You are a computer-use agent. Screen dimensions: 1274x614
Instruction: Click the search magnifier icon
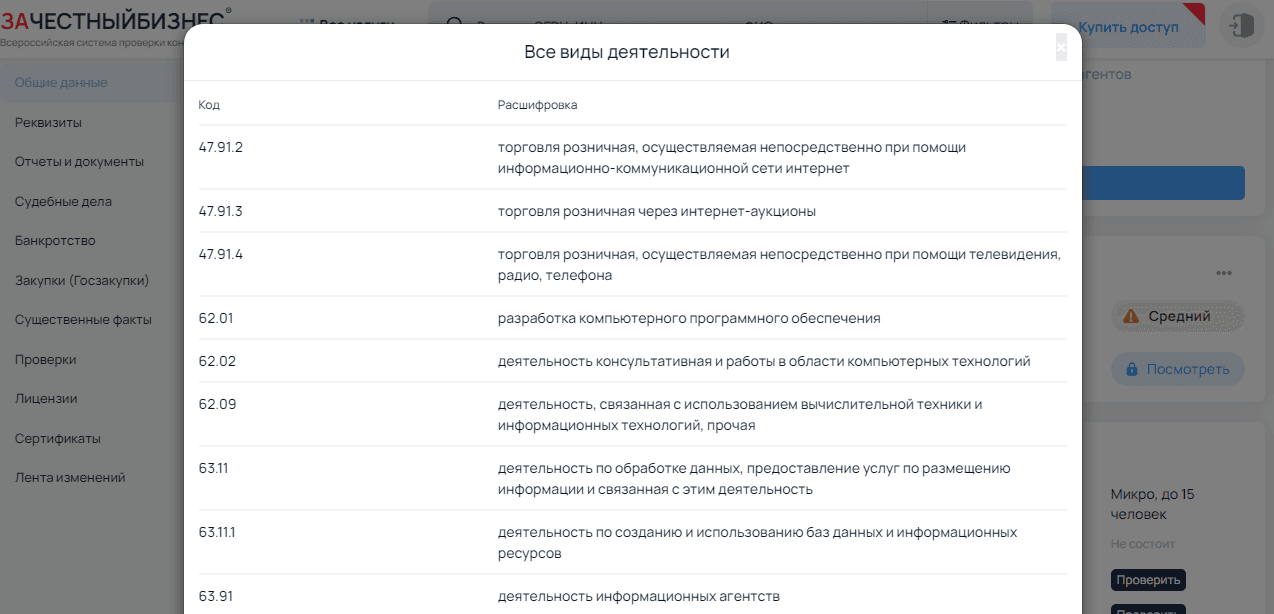(x=455, y=27)
